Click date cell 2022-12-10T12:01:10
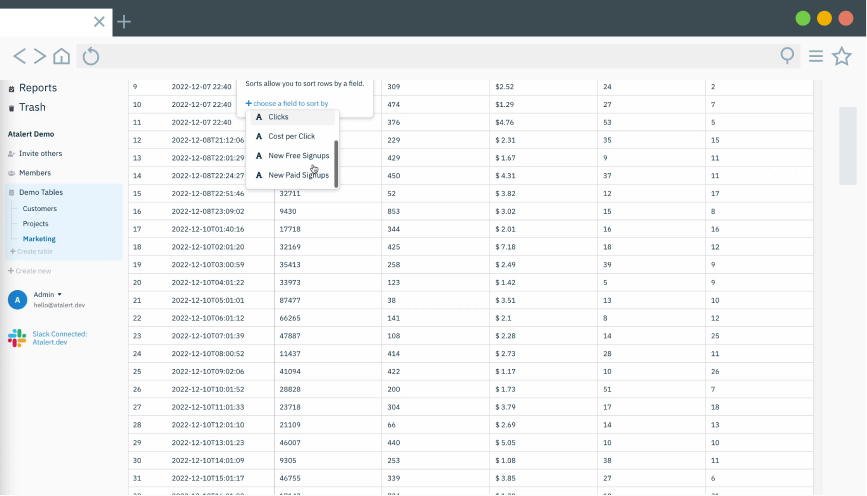This screenshot has height=496, width=867. (208, 425)
